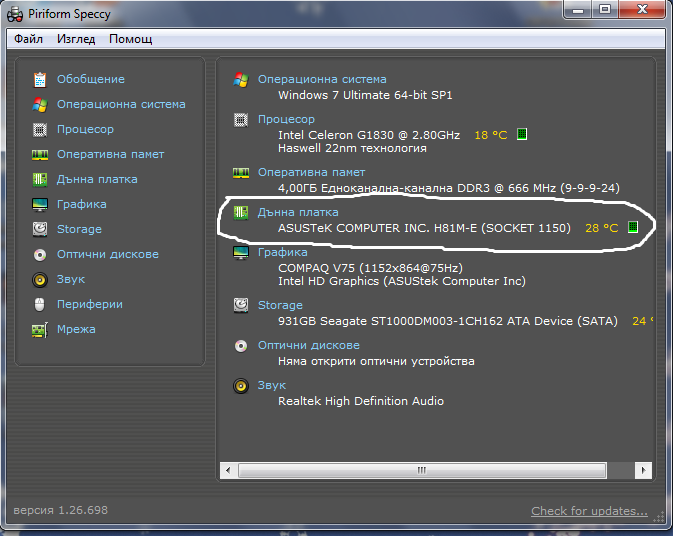Click the 931GB Seagate drive text
This screenshot has height=536, width=673.
pyautogui.click(x=448, y=321)
